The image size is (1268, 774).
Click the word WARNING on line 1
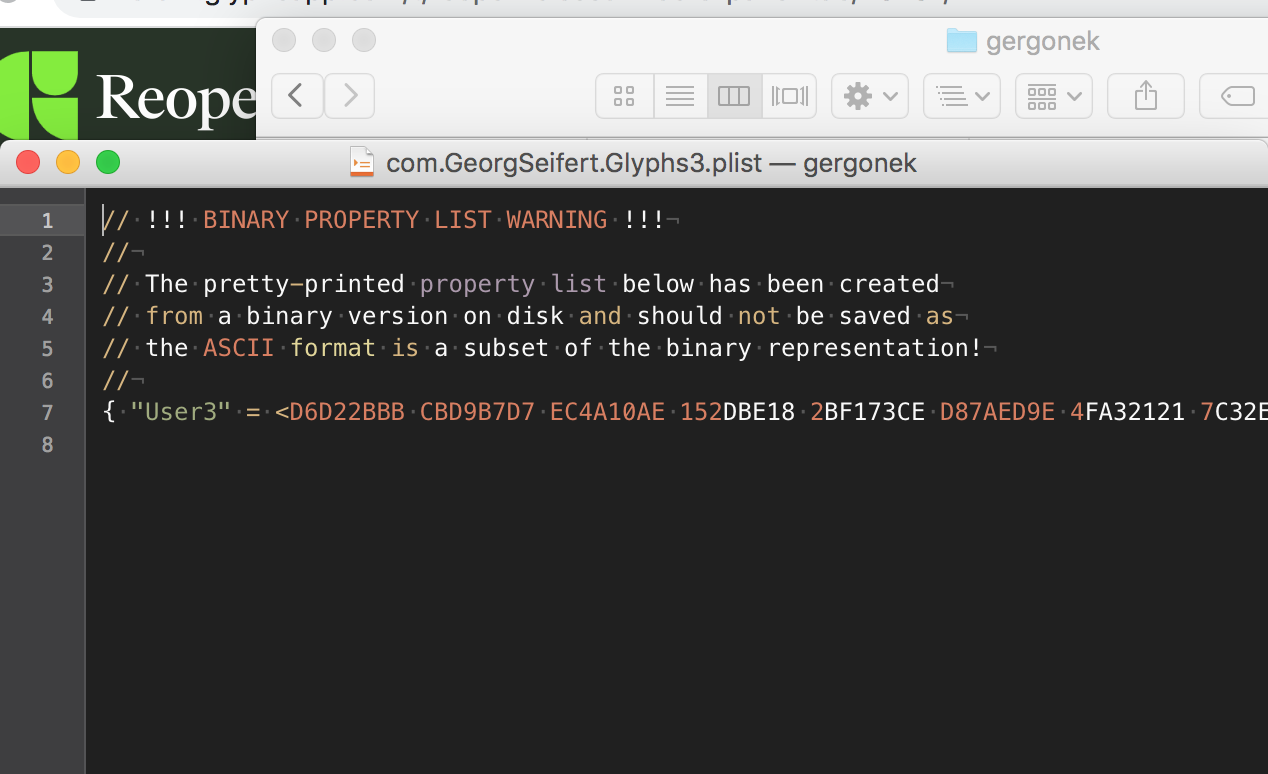(x=556, y=220)
